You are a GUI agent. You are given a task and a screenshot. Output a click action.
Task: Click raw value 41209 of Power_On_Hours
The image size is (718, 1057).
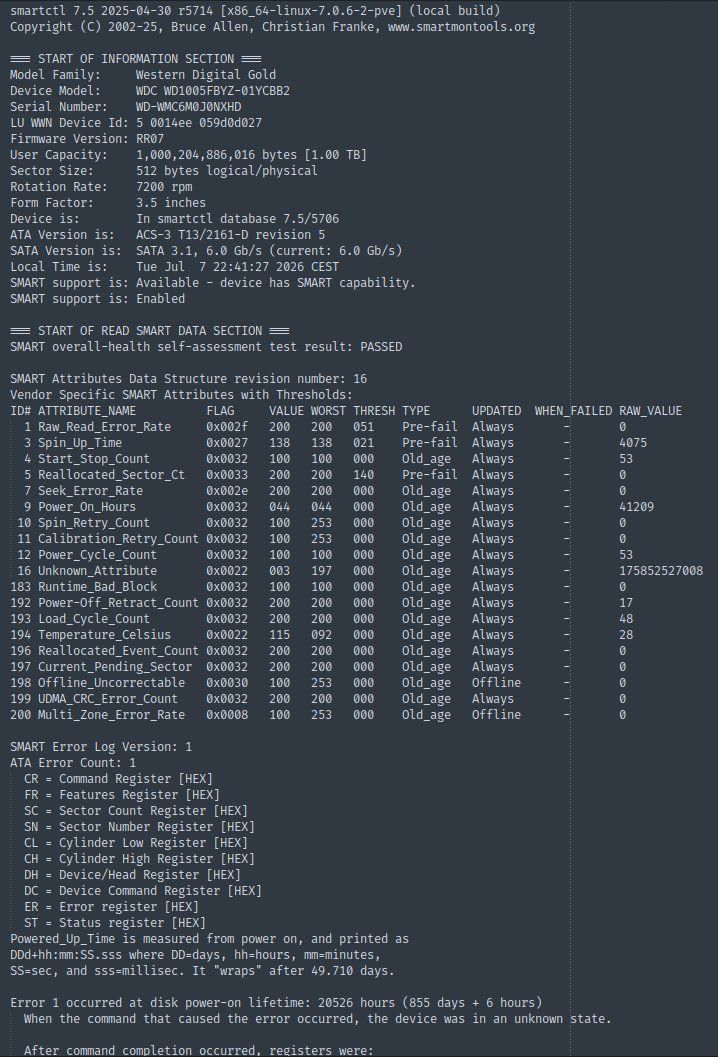click(x=636, y=507)
